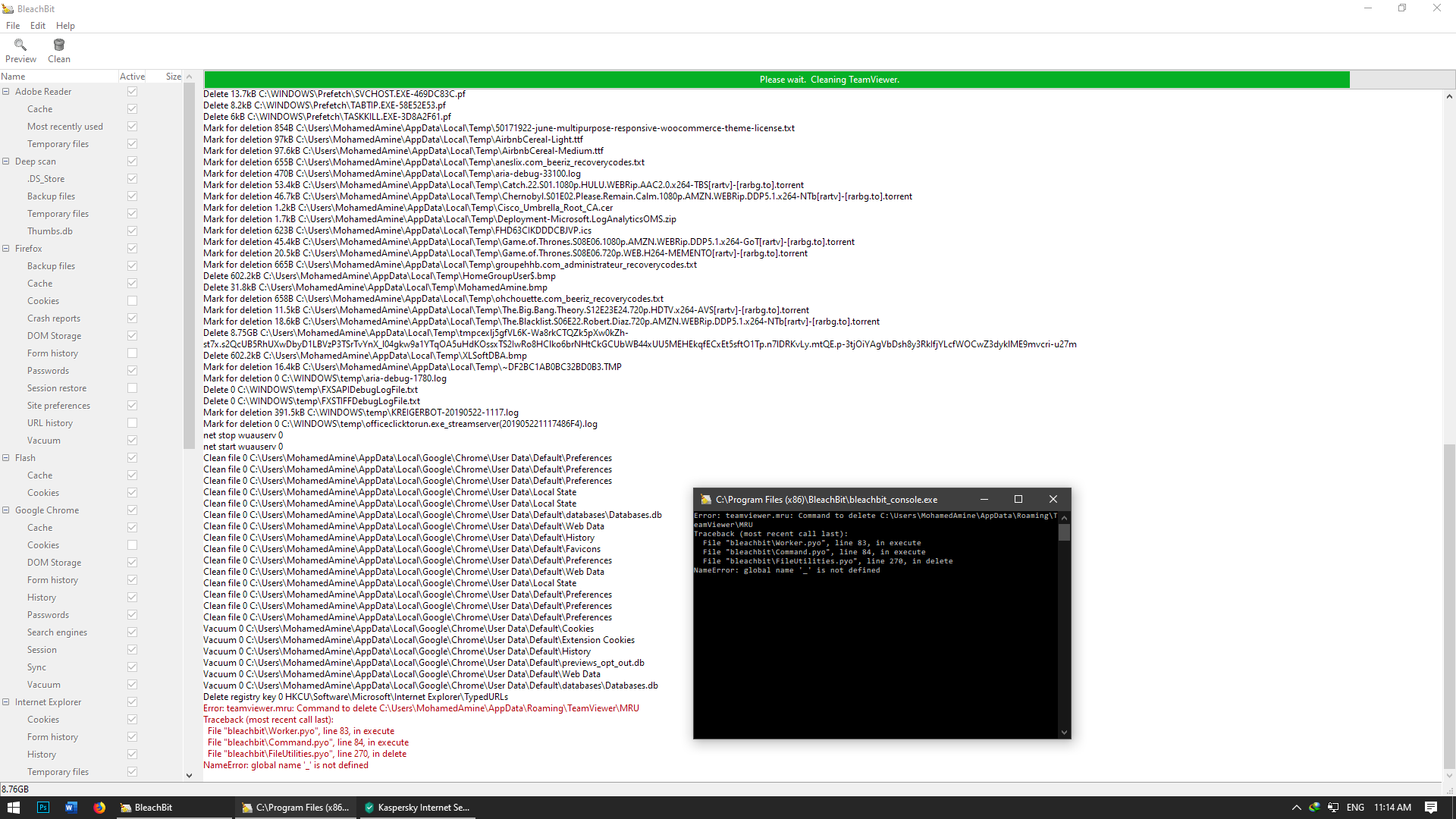Collapse the Google Chrome tree group
Viewport: 1456px width, 819px height.
pyautogui.click(x=6, y=510)
